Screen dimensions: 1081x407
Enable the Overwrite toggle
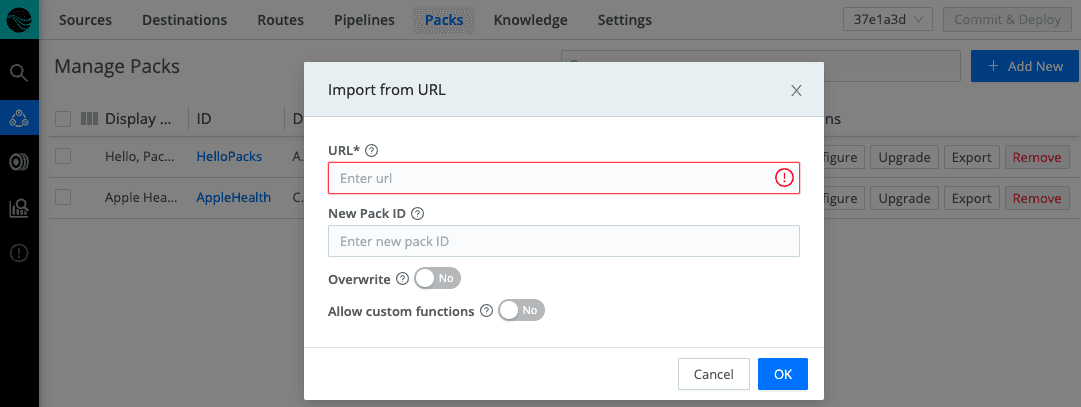point(437,278)
